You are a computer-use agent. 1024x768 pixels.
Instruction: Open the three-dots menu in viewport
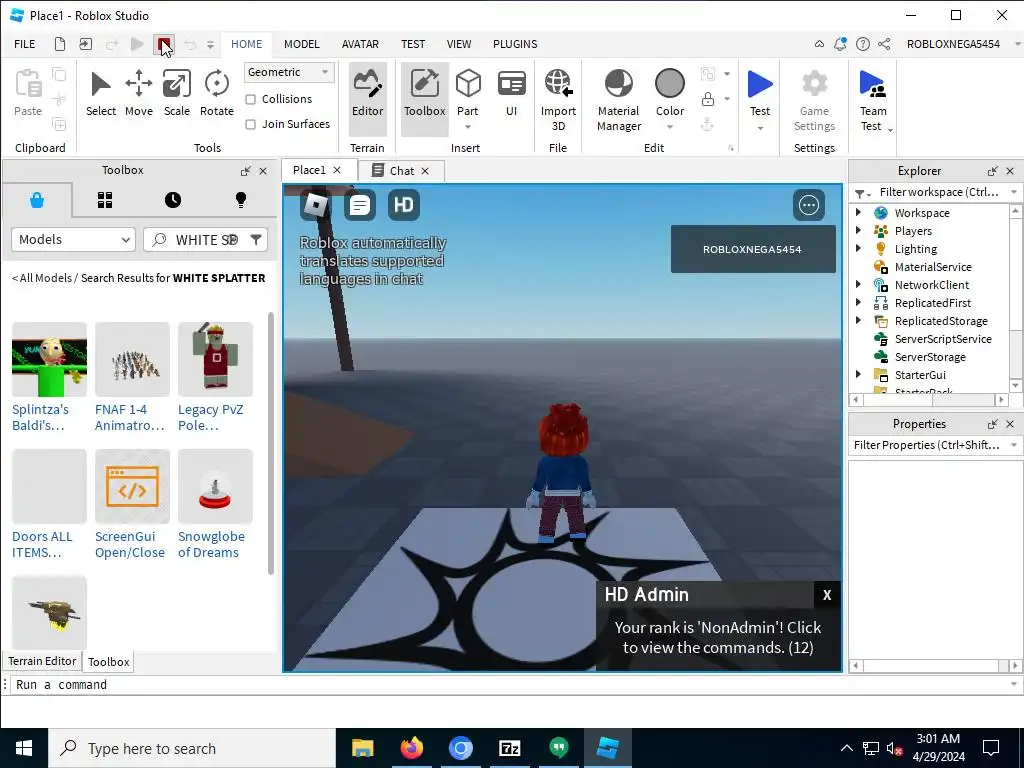(808, 205)
